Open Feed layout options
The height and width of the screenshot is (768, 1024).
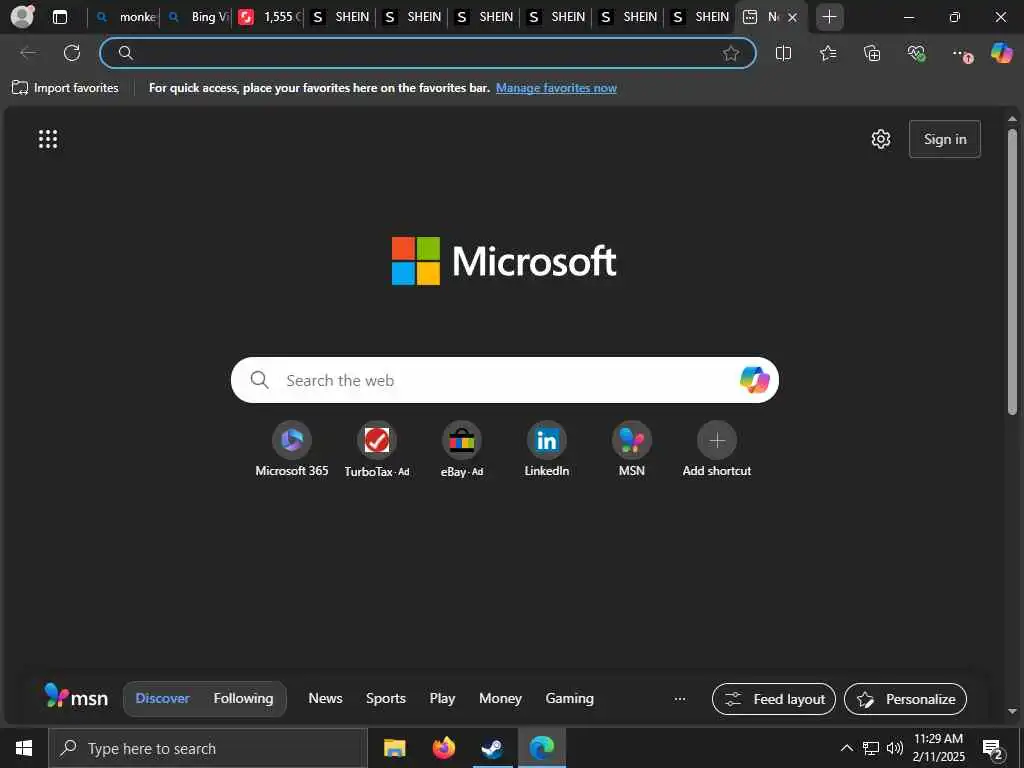(x=774, y=699)
